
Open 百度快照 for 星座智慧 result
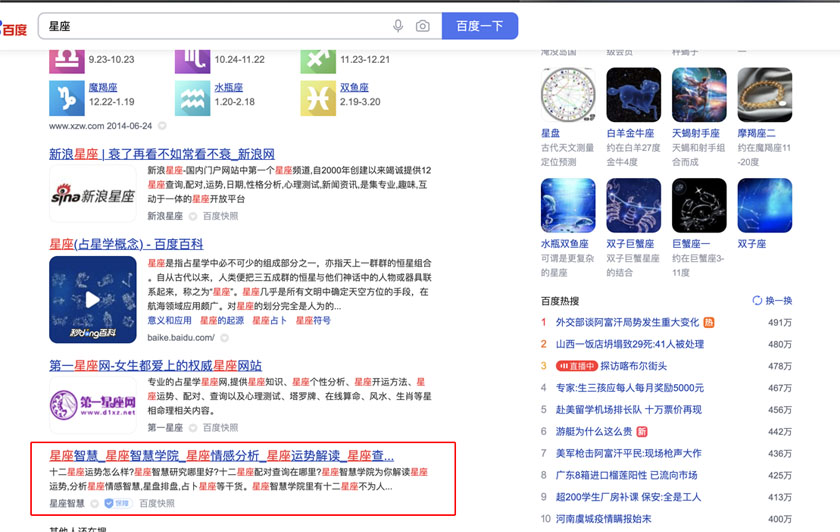click(x=157, y=503)
